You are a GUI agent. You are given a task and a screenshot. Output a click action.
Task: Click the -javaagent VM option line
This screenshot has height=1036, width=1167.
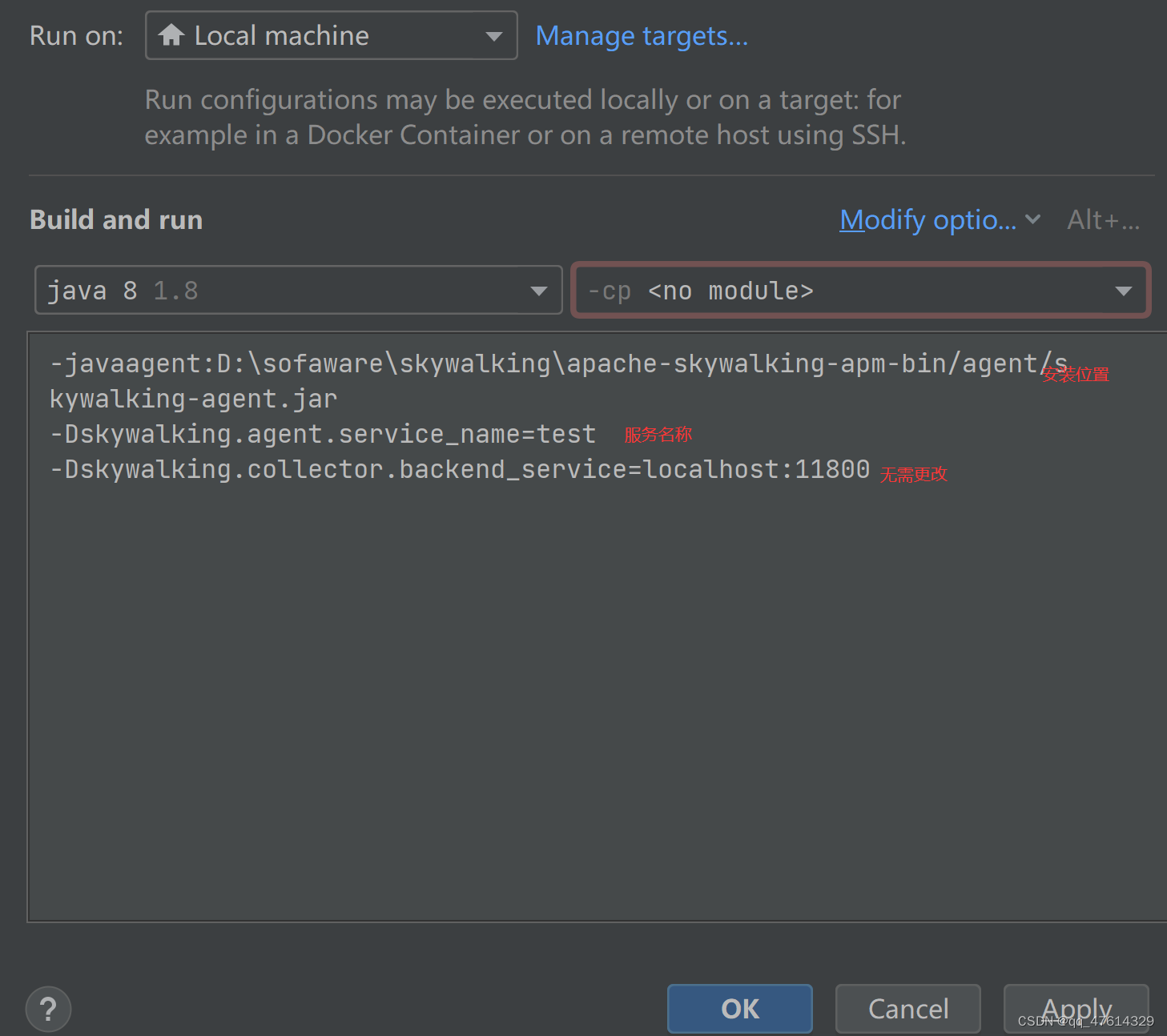(558, 363)
